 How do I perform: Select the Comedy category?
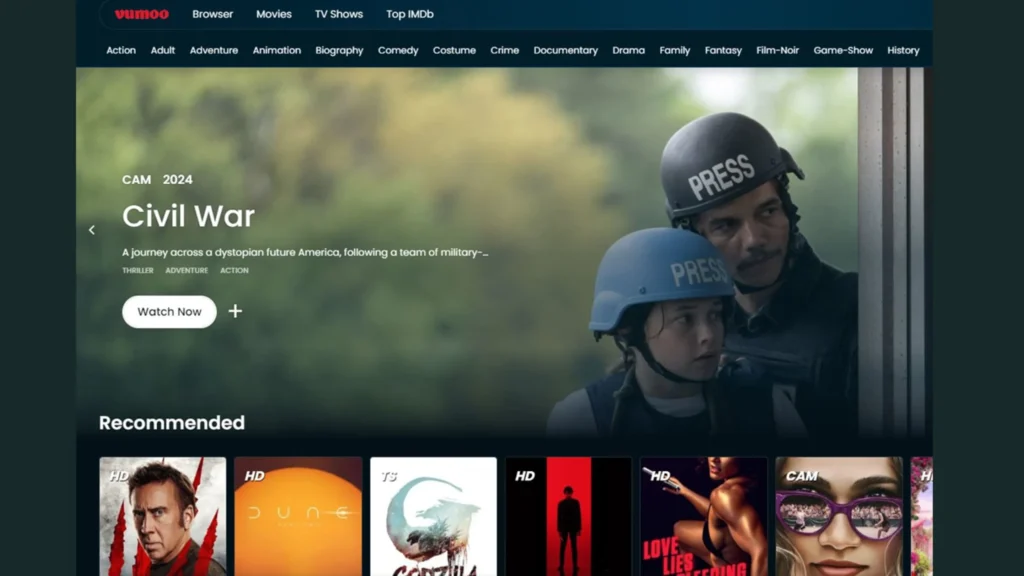click(398, 50)
